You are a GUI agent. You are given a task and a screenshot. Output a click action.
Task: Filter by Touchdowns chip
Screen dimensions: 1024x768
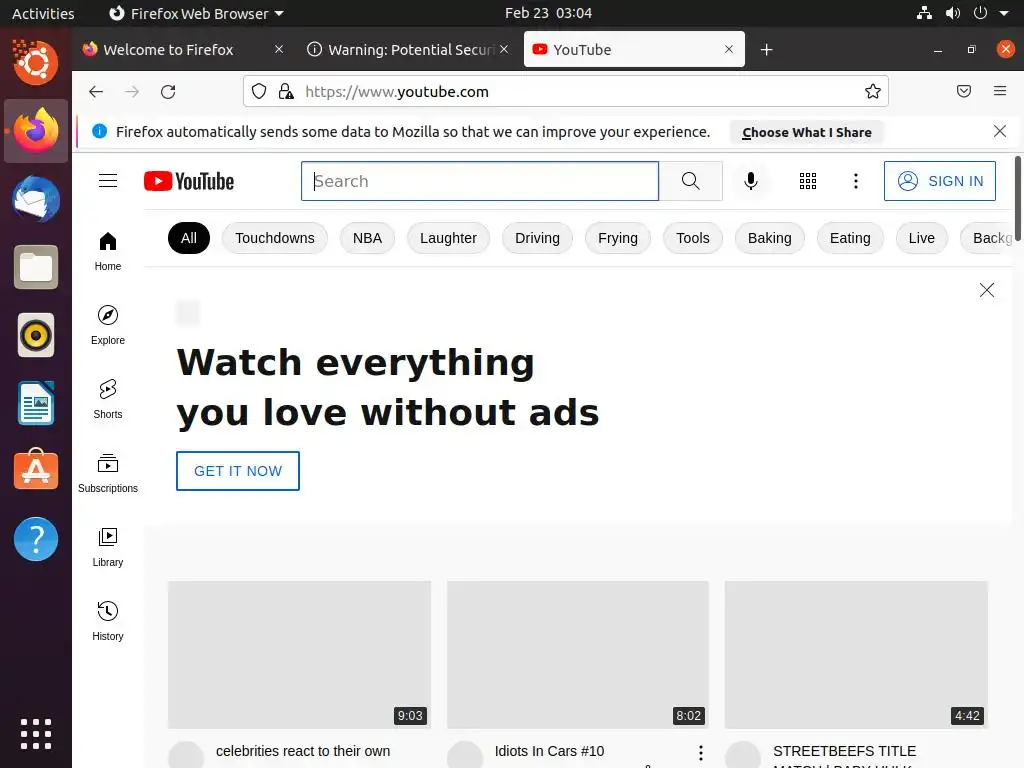275,238
